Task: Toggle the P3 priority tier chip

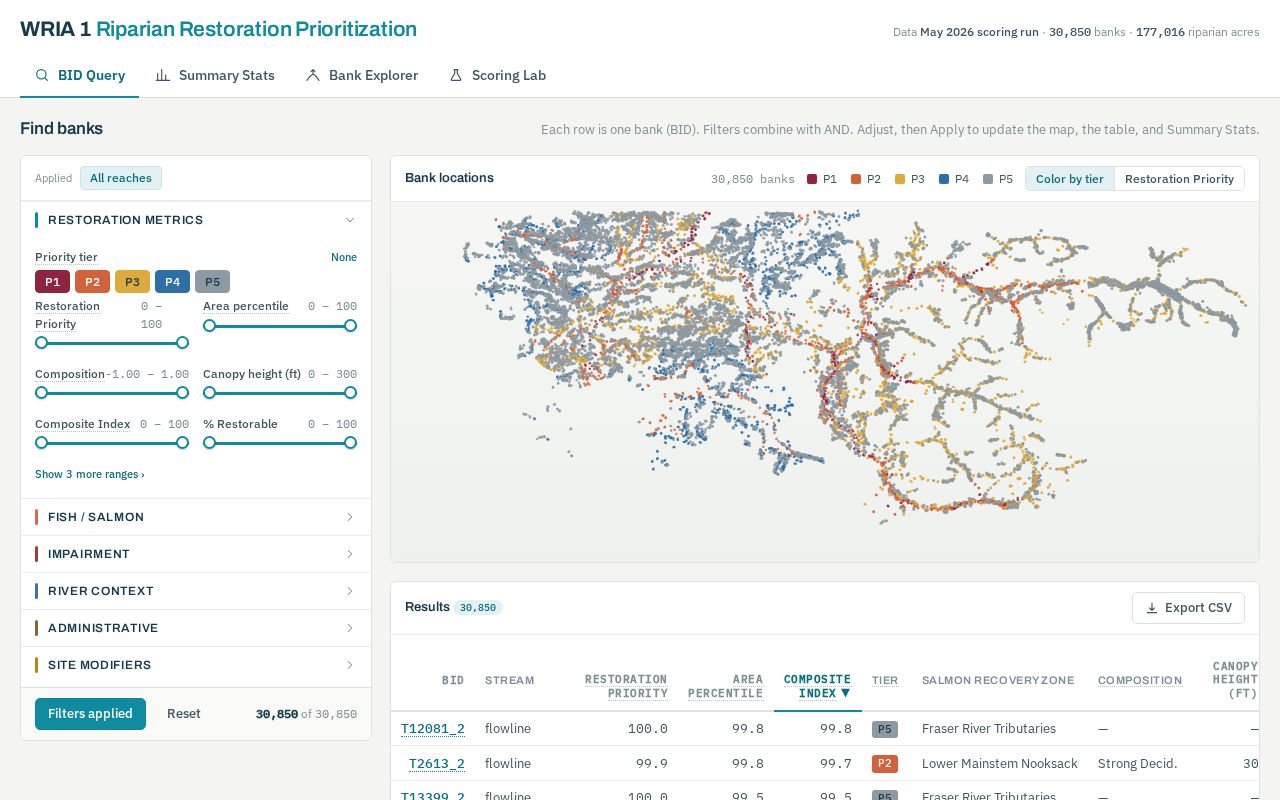Action: (x=132, y=282)
